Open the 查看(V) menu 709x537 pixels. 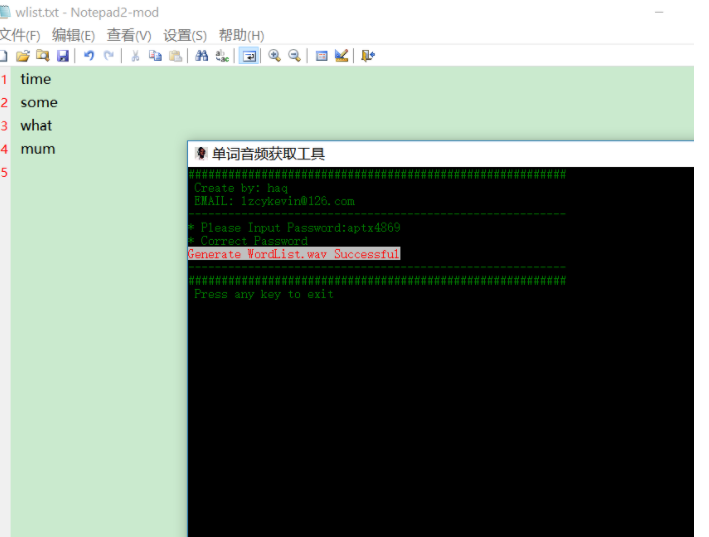coord(129,35)
